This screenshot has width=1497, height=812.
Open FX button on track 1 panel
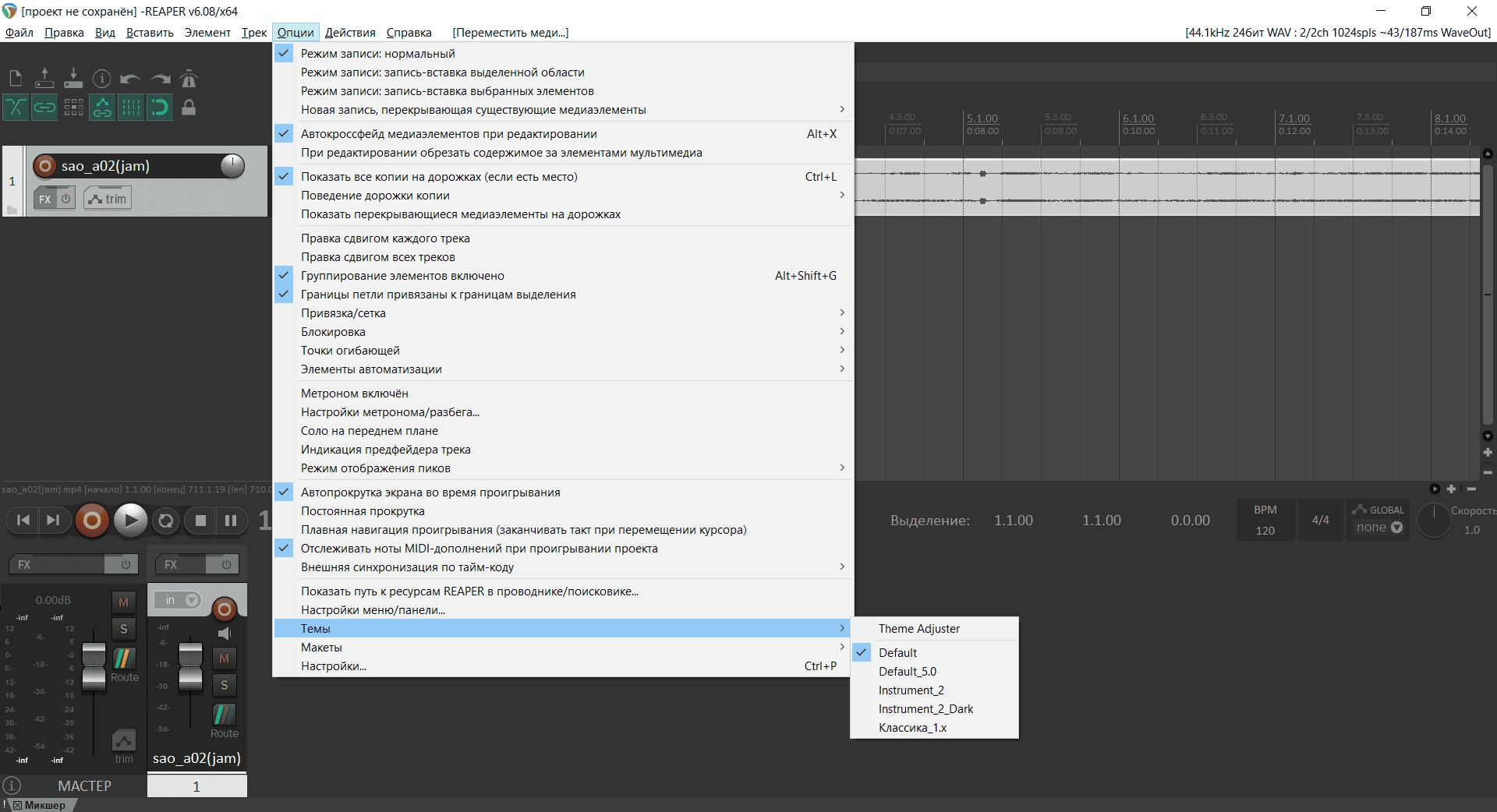point(45,199)
